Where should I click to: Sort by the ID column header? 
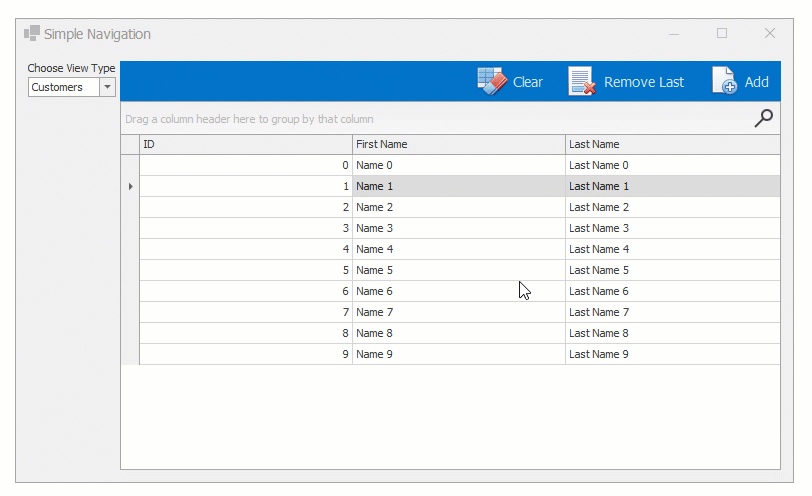tap(245, 144)
